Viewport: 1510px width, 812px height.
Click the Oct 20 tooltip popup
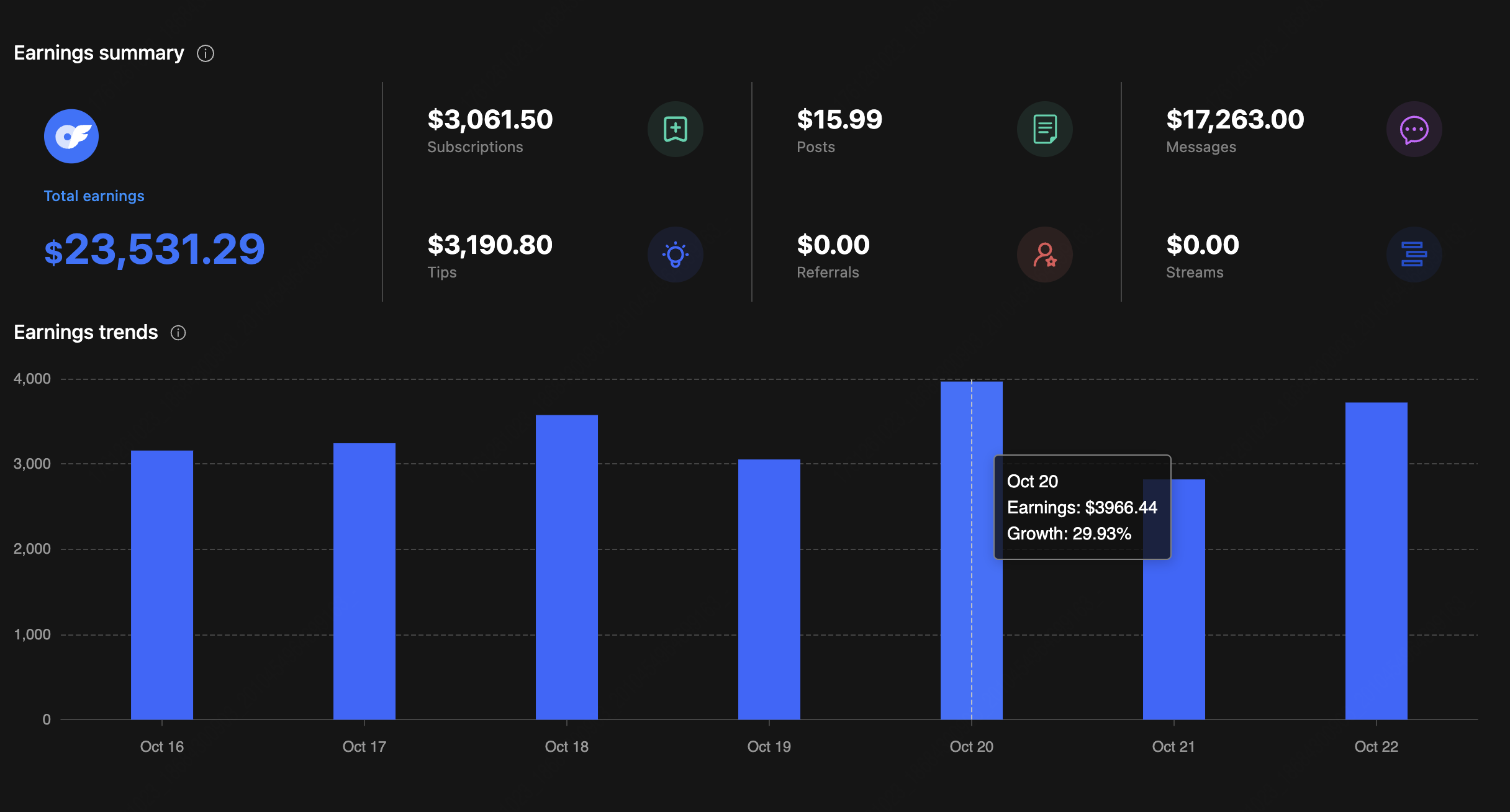pos(1083,507)
